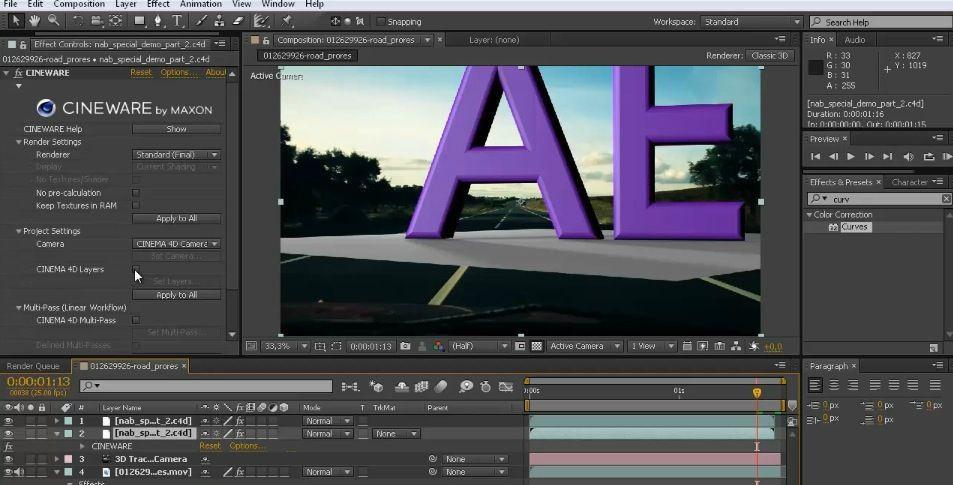953x485 pixels.
Task: Open the Composition menu
Action: (79, 4)
